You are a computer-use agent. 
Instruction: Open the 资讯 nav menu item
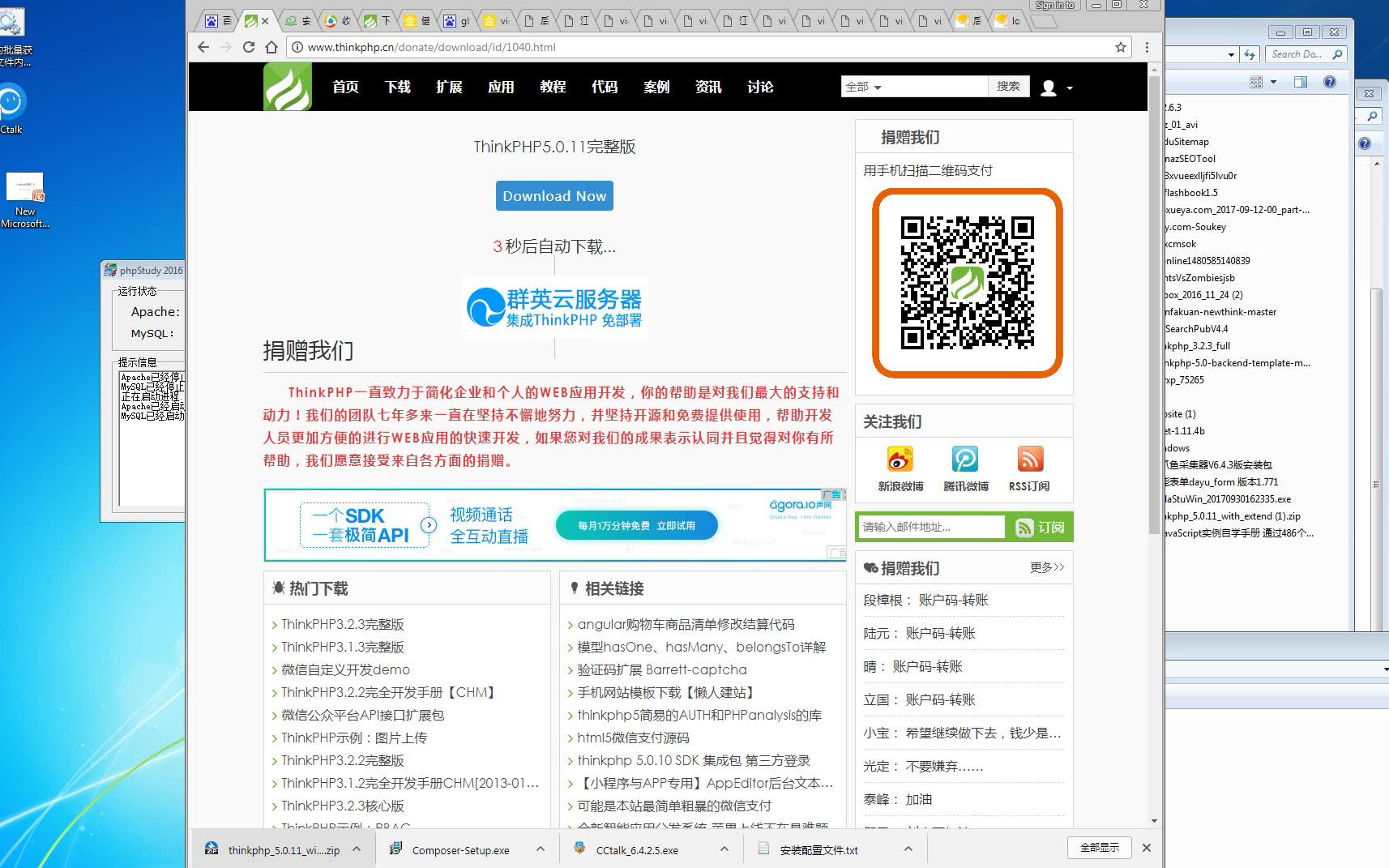[709, 87]
